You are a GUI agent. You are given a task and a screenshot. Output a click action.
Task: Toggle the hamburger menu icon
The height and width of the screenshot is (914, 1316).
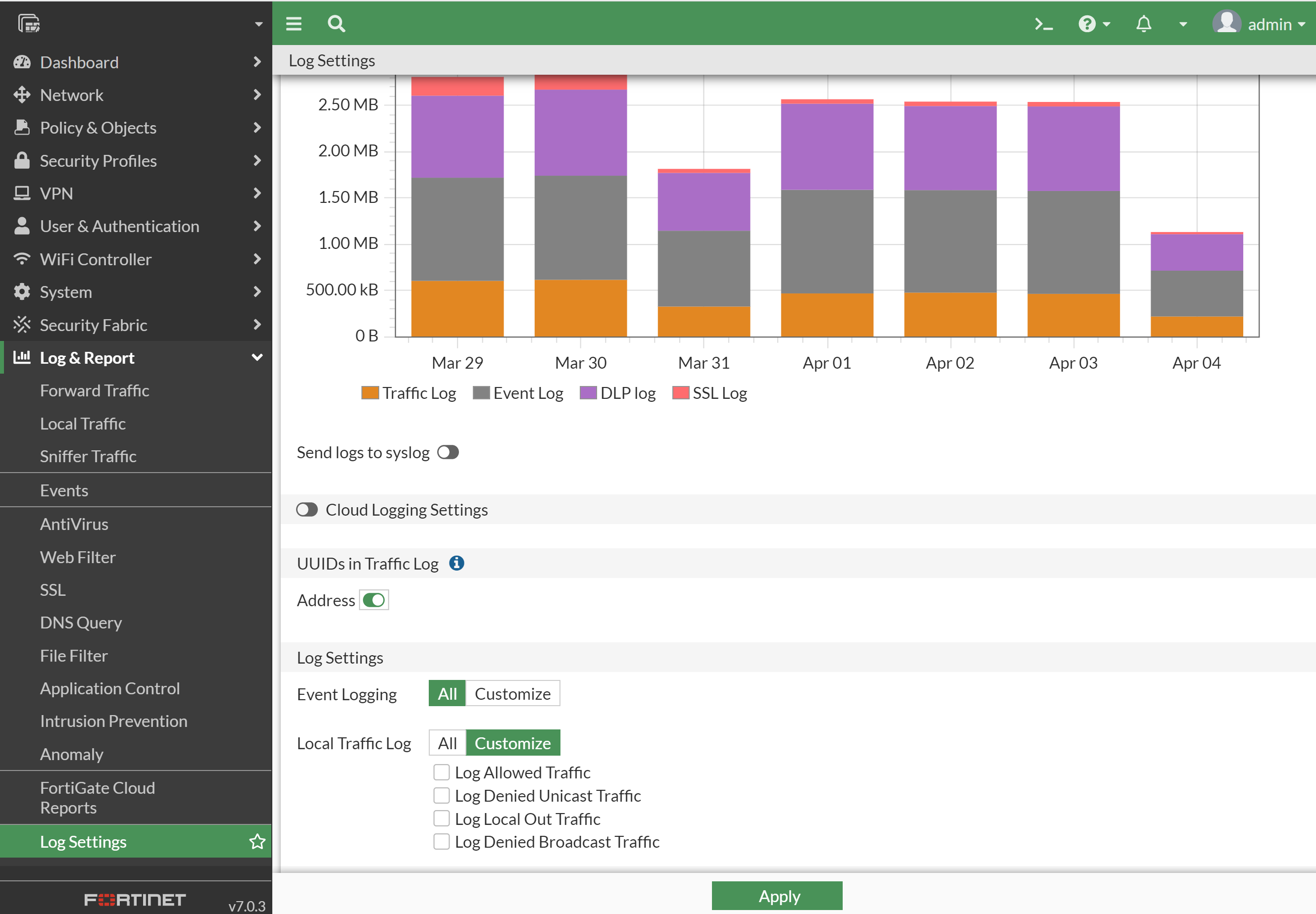click(x=294, y=24)
